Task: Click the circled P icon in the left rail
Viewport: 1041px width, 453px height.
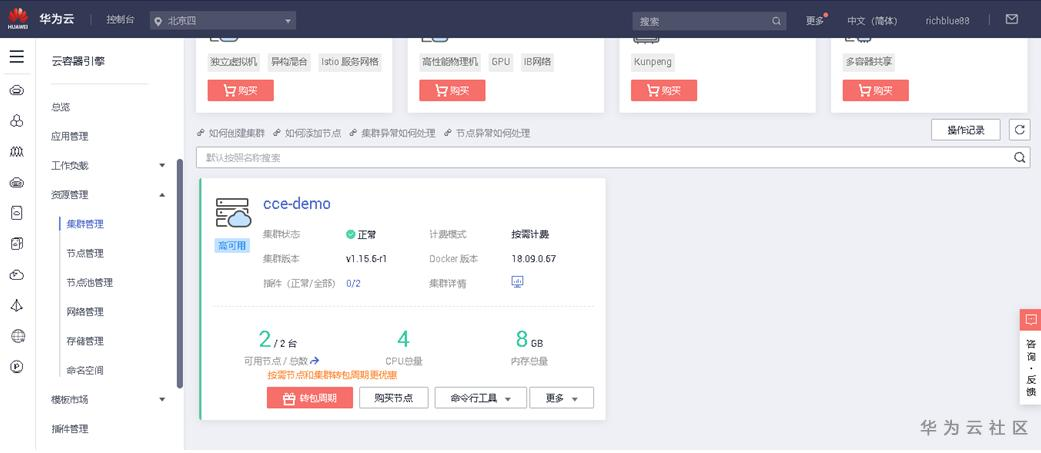Action: tap(17, 366)
